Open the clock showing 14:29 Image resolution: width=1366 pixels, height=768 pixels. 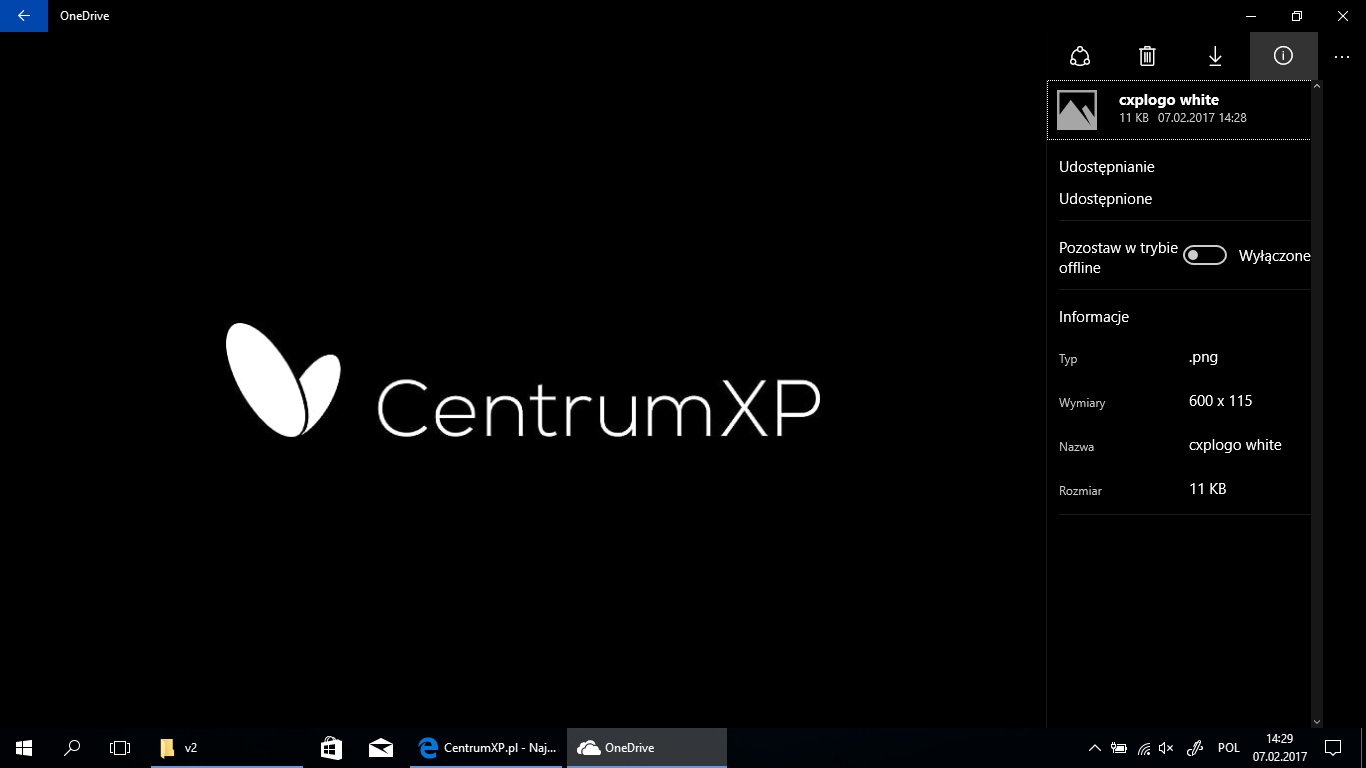coord(1280,748)
